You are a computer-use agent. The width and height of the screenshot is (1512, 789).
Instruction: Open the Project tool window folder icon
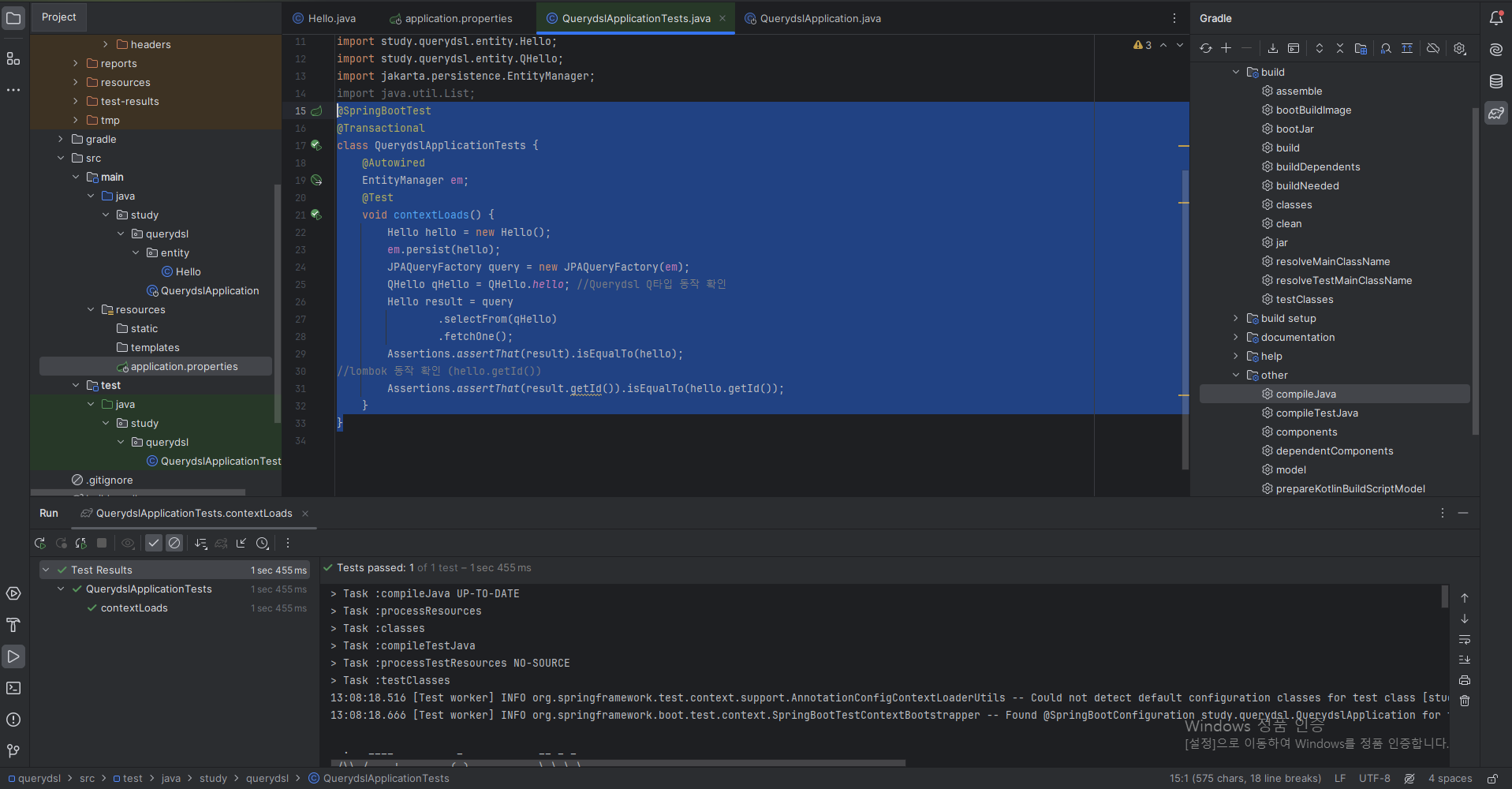pos(13,17)
